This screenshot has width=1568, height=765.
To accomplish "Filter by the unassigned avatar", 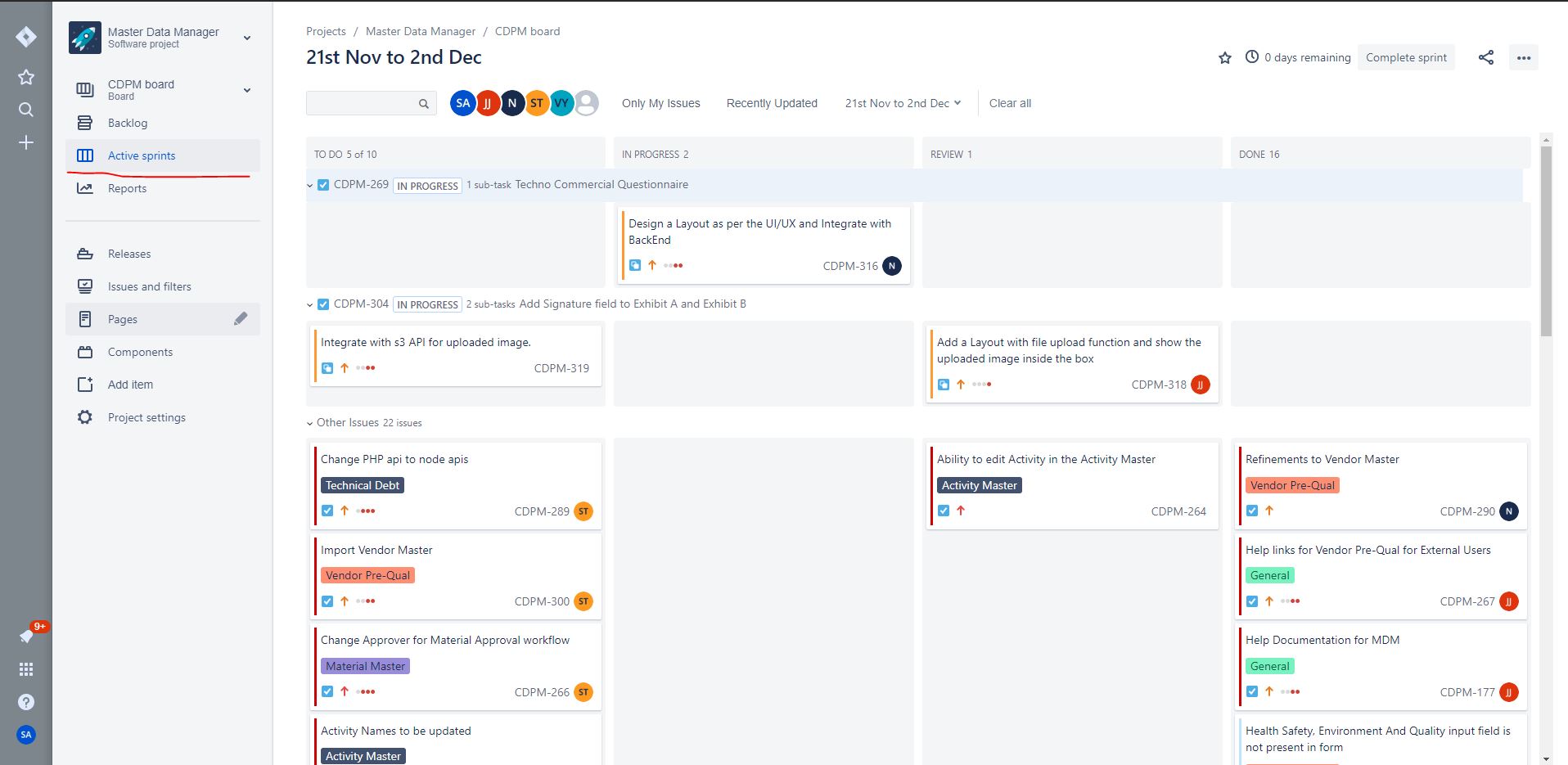I will pos(586,103).
